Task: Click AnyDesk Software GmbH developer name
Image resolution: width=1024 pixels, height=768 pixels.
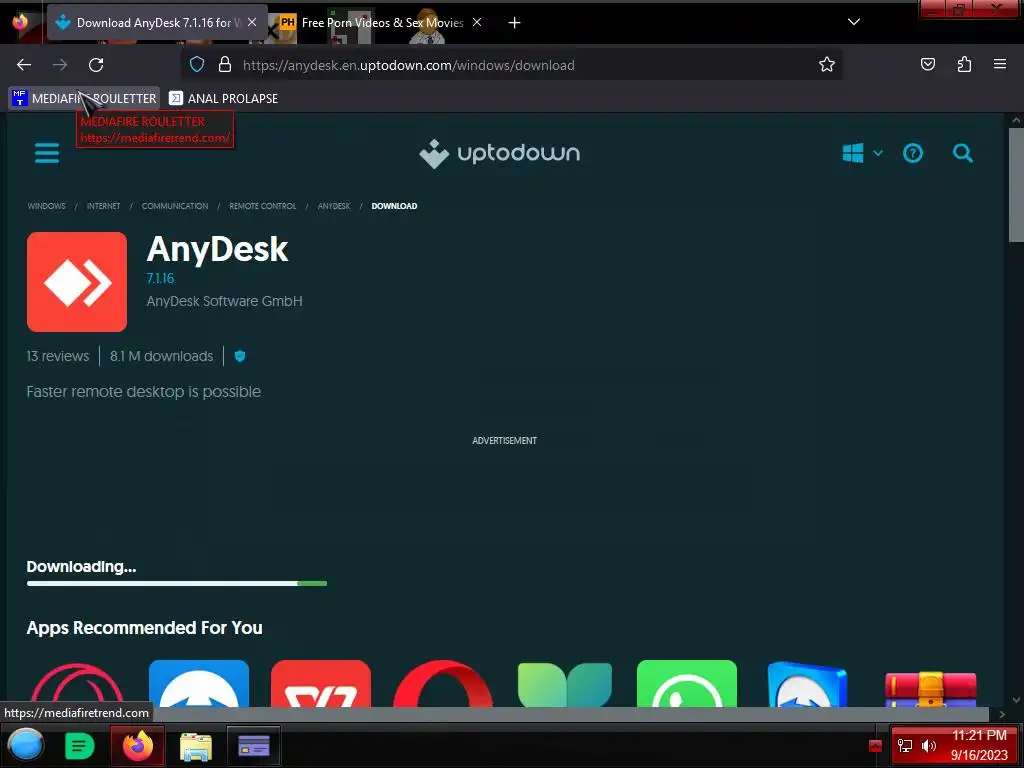Action: pyautogui.click(x=224, y=301)
